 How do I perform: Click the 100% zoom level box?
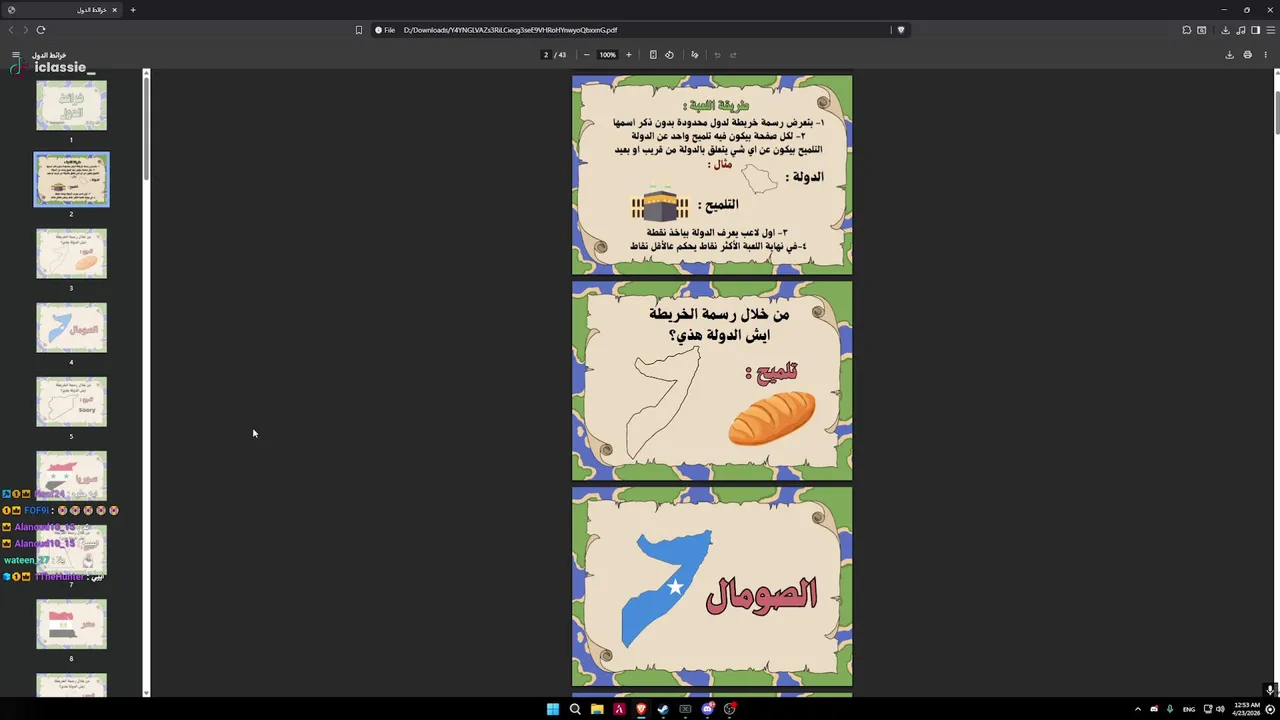pyautogui.click(x=607, y=55)
